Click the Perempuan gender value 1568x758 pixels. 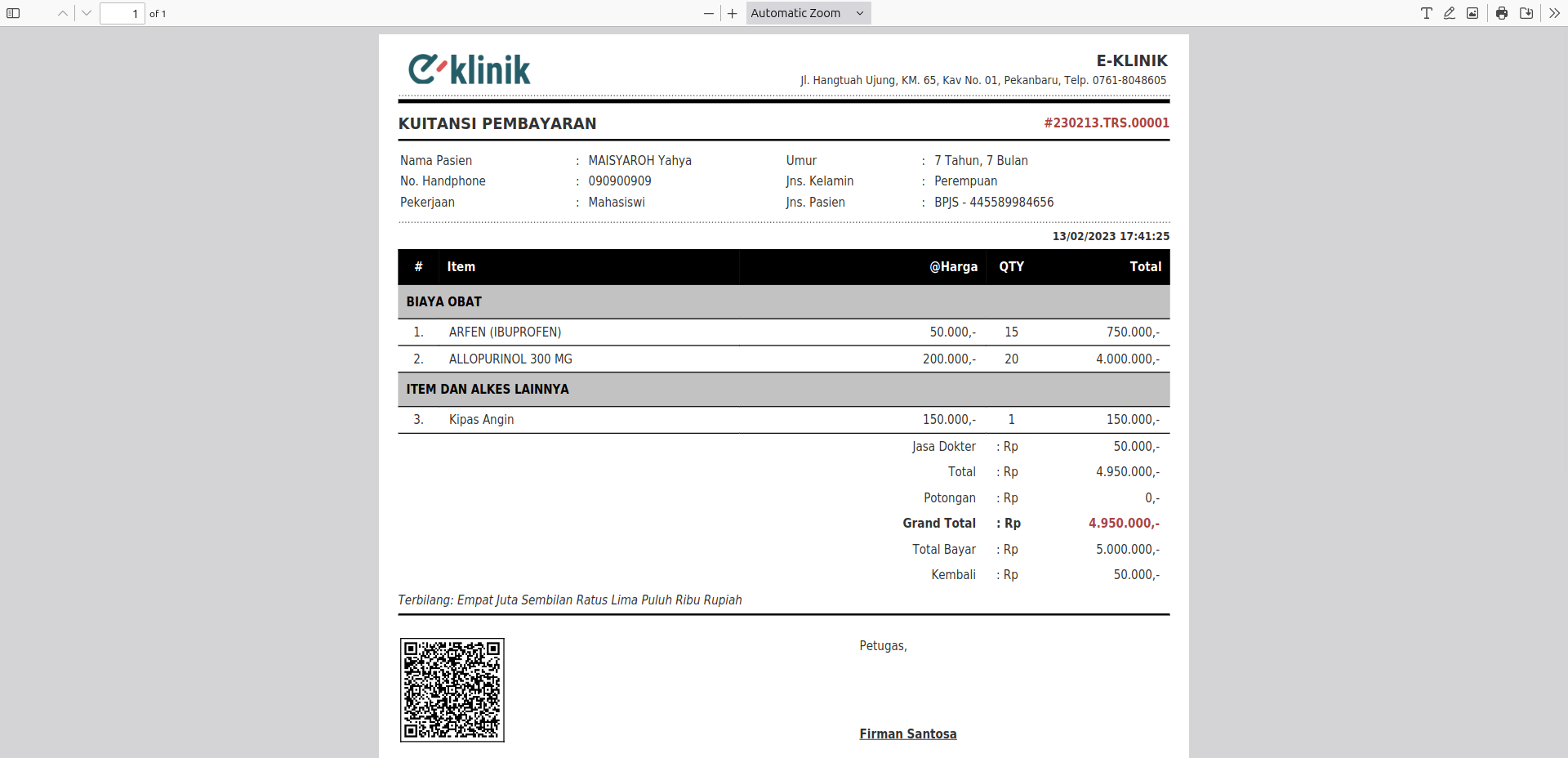coord(966,181)
